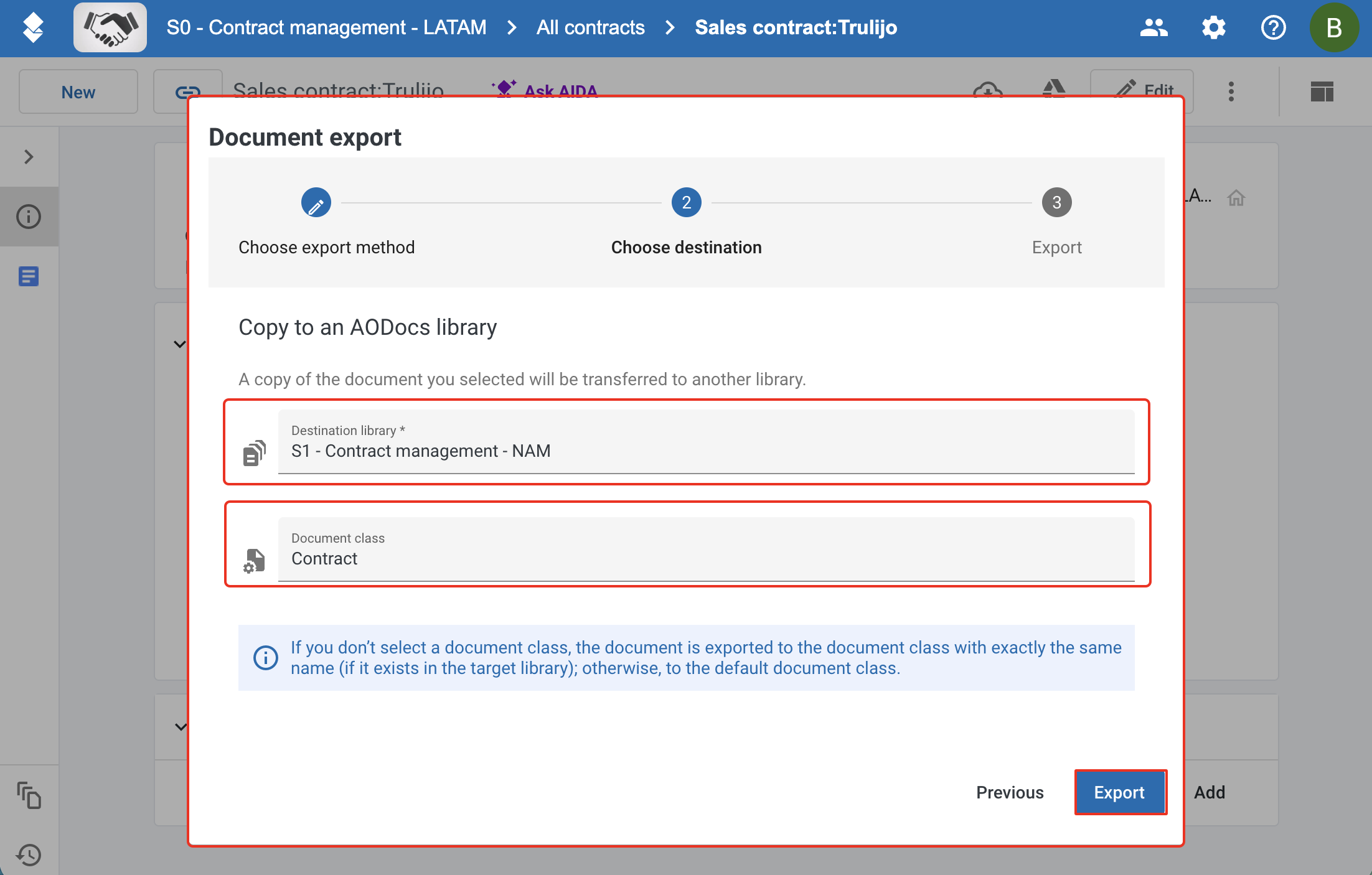The height and width of the screenshot is (875, 1372).
Task: Open the Destination library dropdown
Action: [707, 442]
